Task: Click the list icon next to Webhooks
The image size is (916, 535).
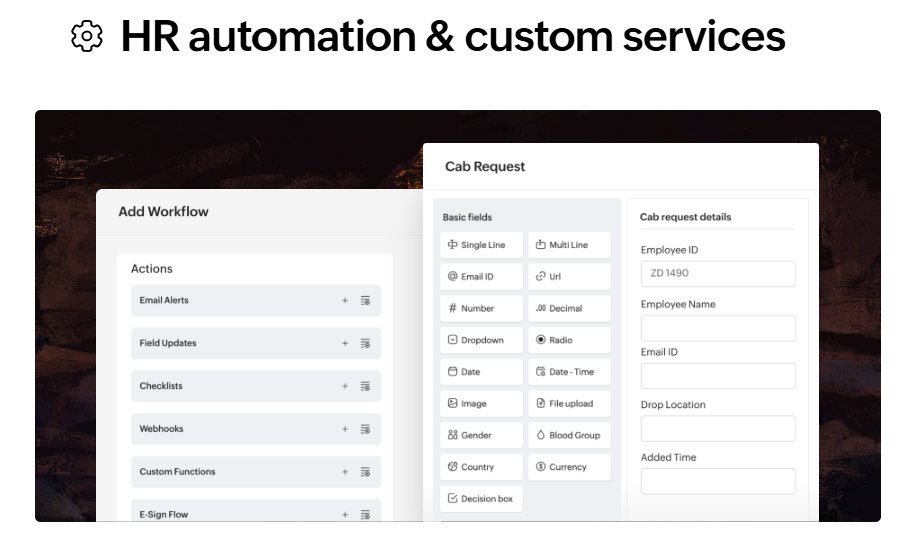Action: click(x=365, y=429)
